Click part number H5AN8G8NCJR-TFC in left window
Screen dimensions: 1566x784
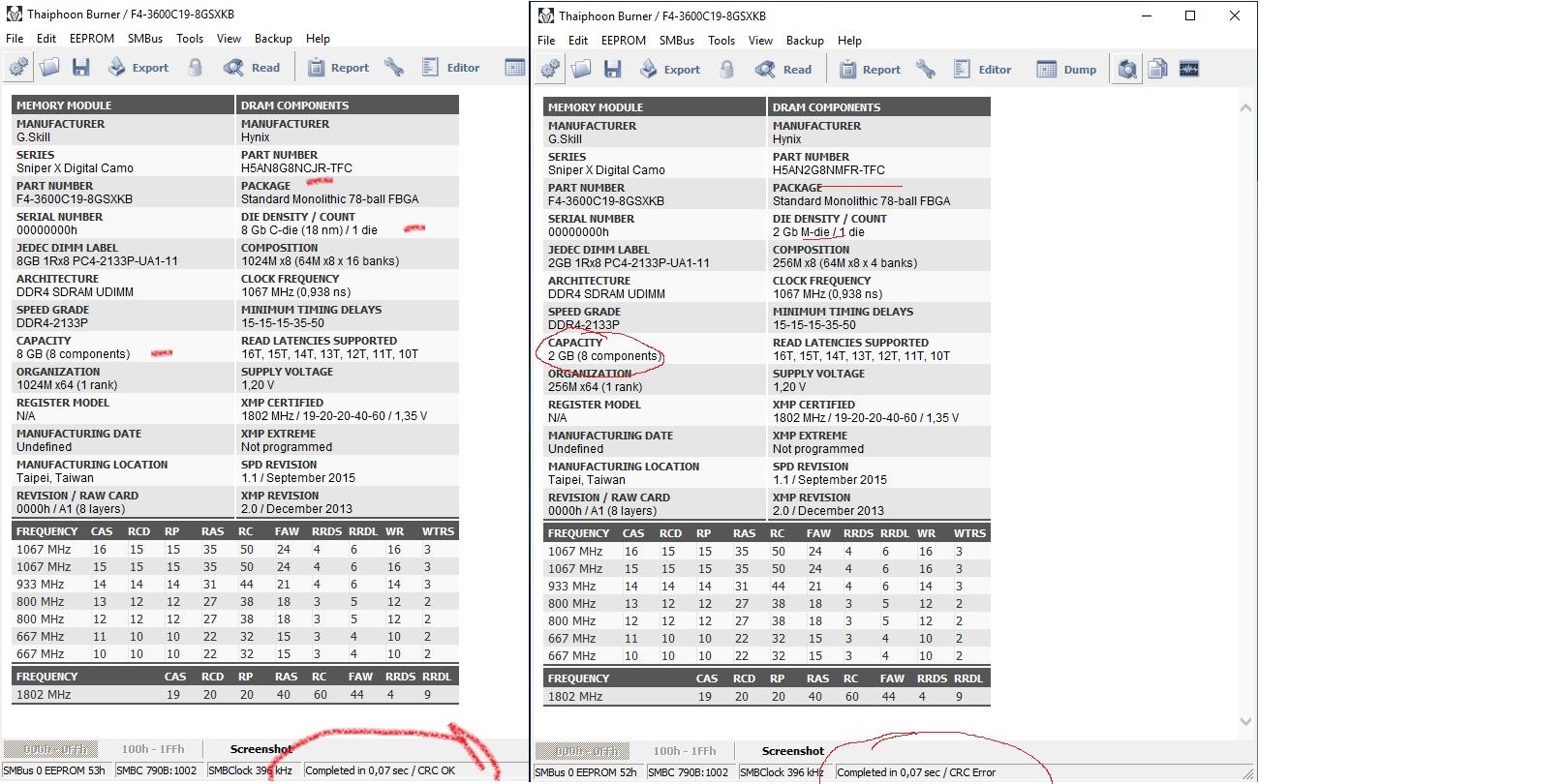pyautogui.click(x=296, y=168)
